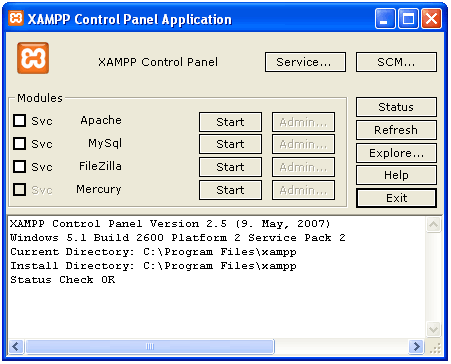Screen dimensions: 451x364
Task: Start the Mercury module
Action: 230,190
